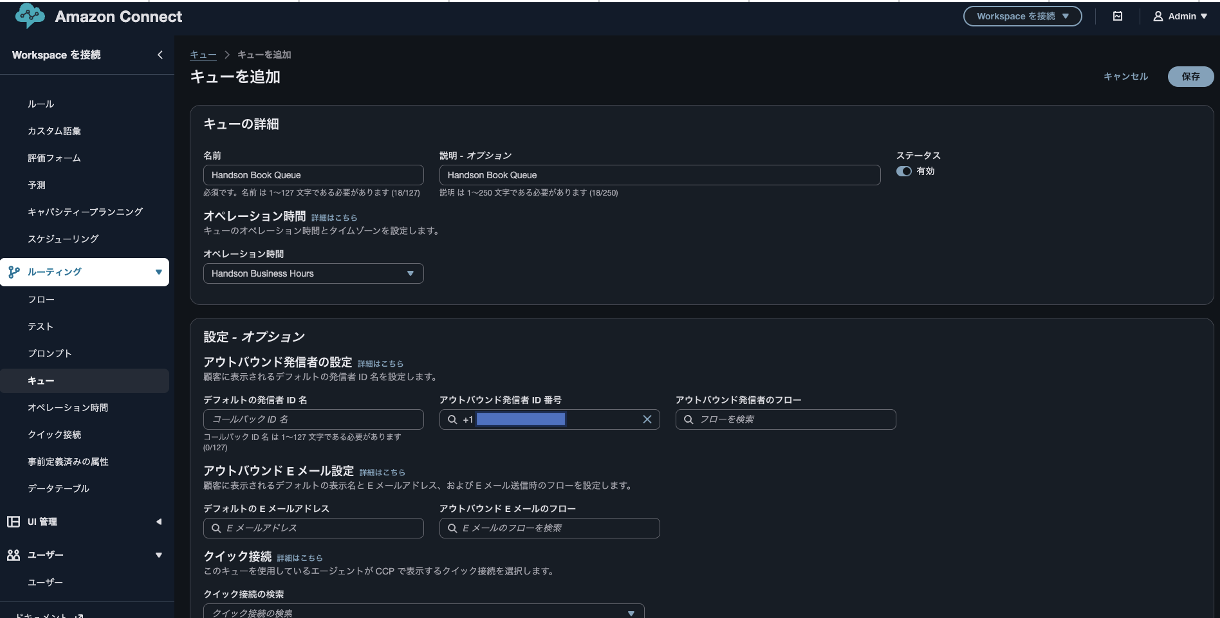The width and height of the screenshot is (1220, 618).
Task: Edit the 名前 field with Handson Book Queue
Action: [x=313, y=175]
